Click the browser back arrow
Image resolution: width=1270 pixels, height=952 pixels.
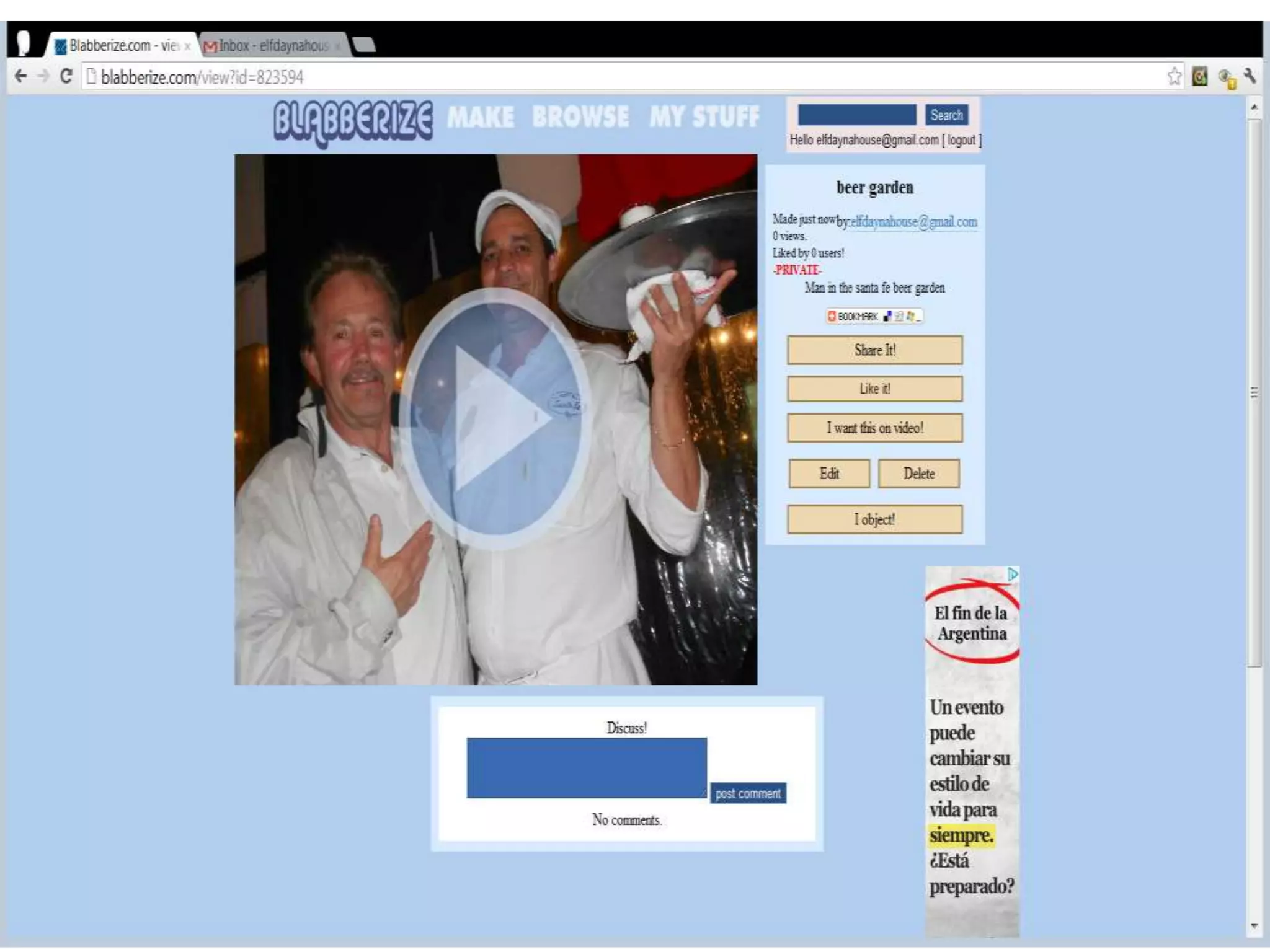[x=20, y=76]
